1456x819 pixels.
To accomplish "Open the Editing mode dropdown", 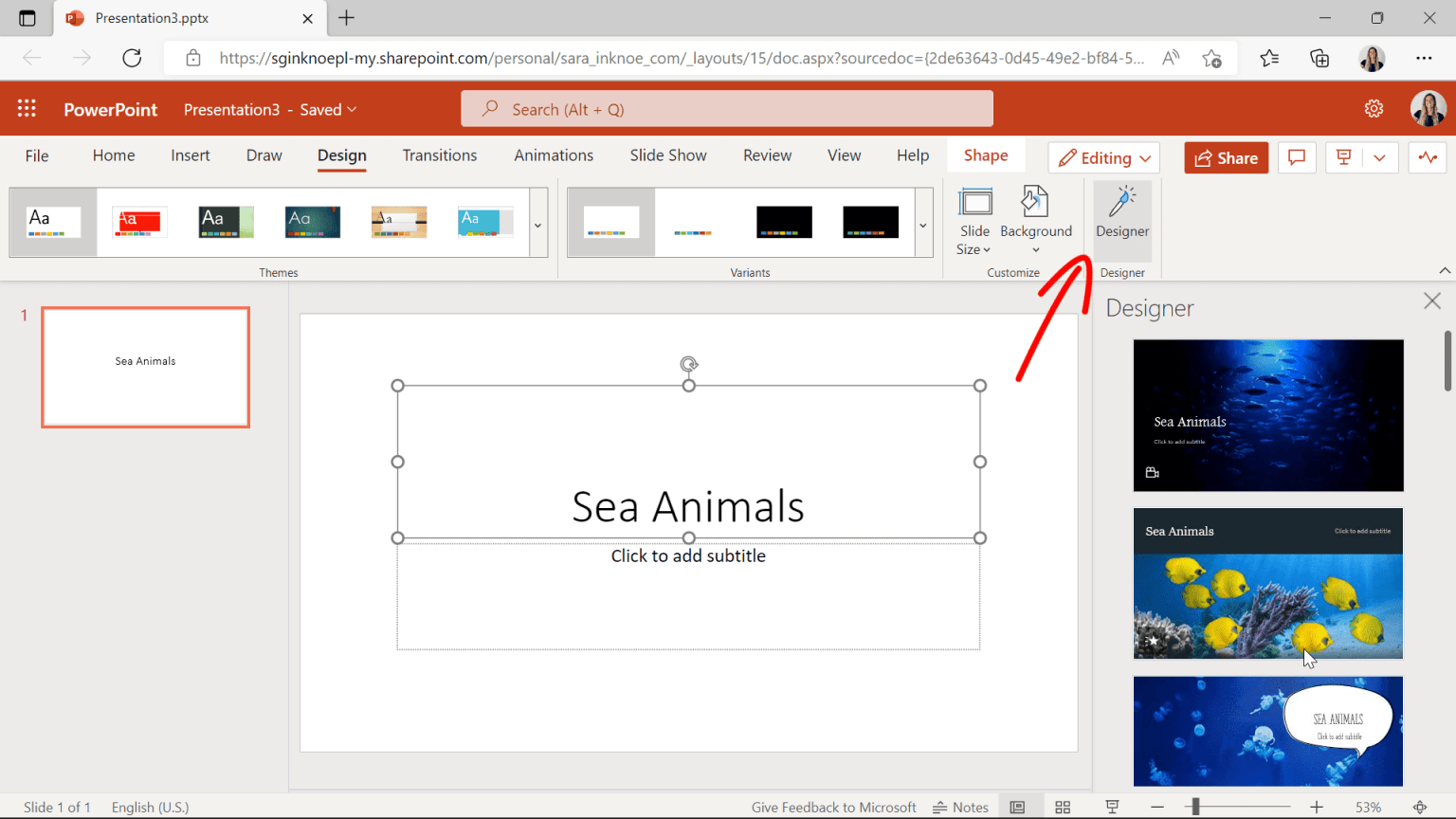I will point(1103,157).
